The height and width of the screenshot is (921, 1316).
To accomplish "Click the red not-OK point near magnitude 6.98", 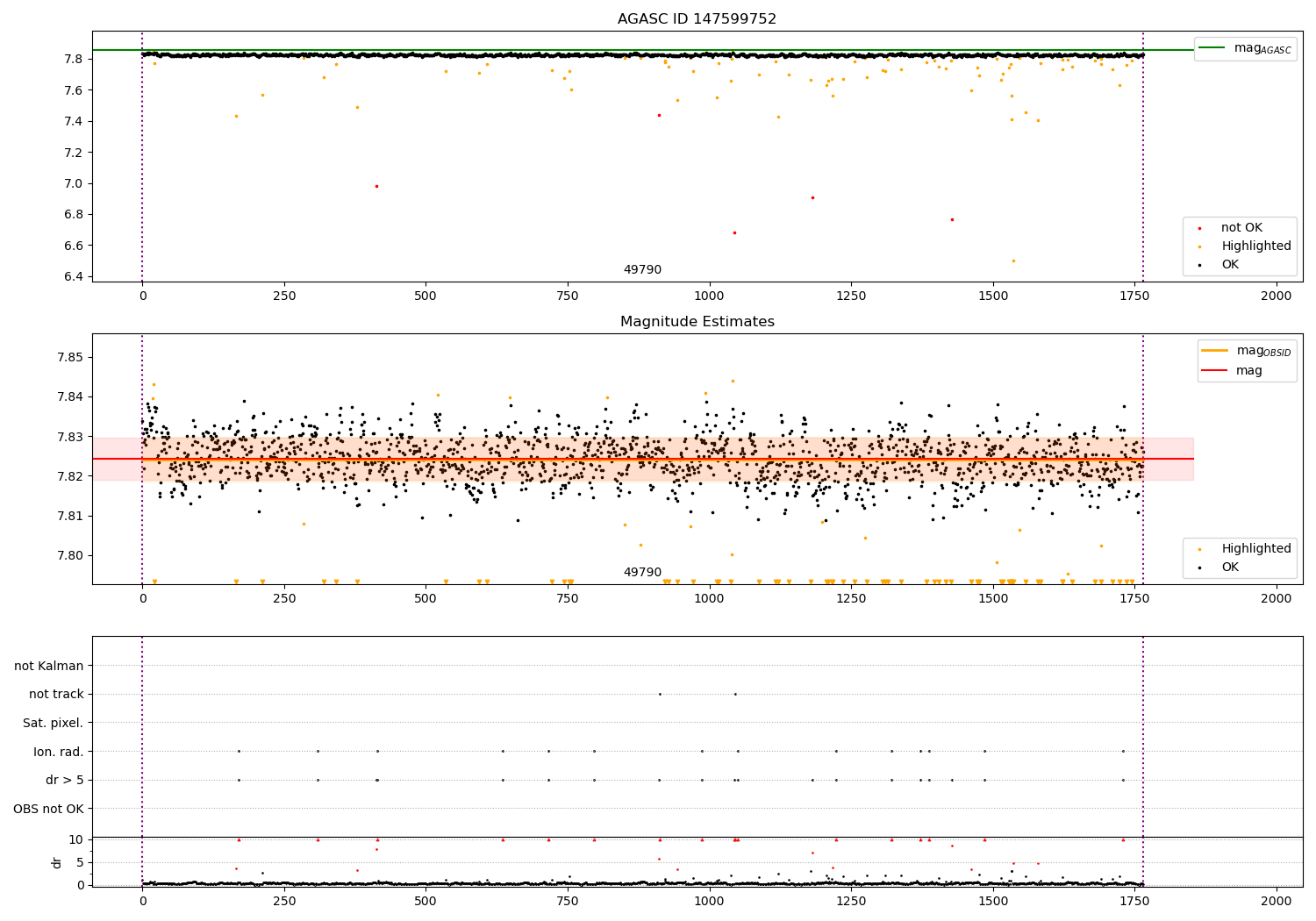I will coord(376,186).
